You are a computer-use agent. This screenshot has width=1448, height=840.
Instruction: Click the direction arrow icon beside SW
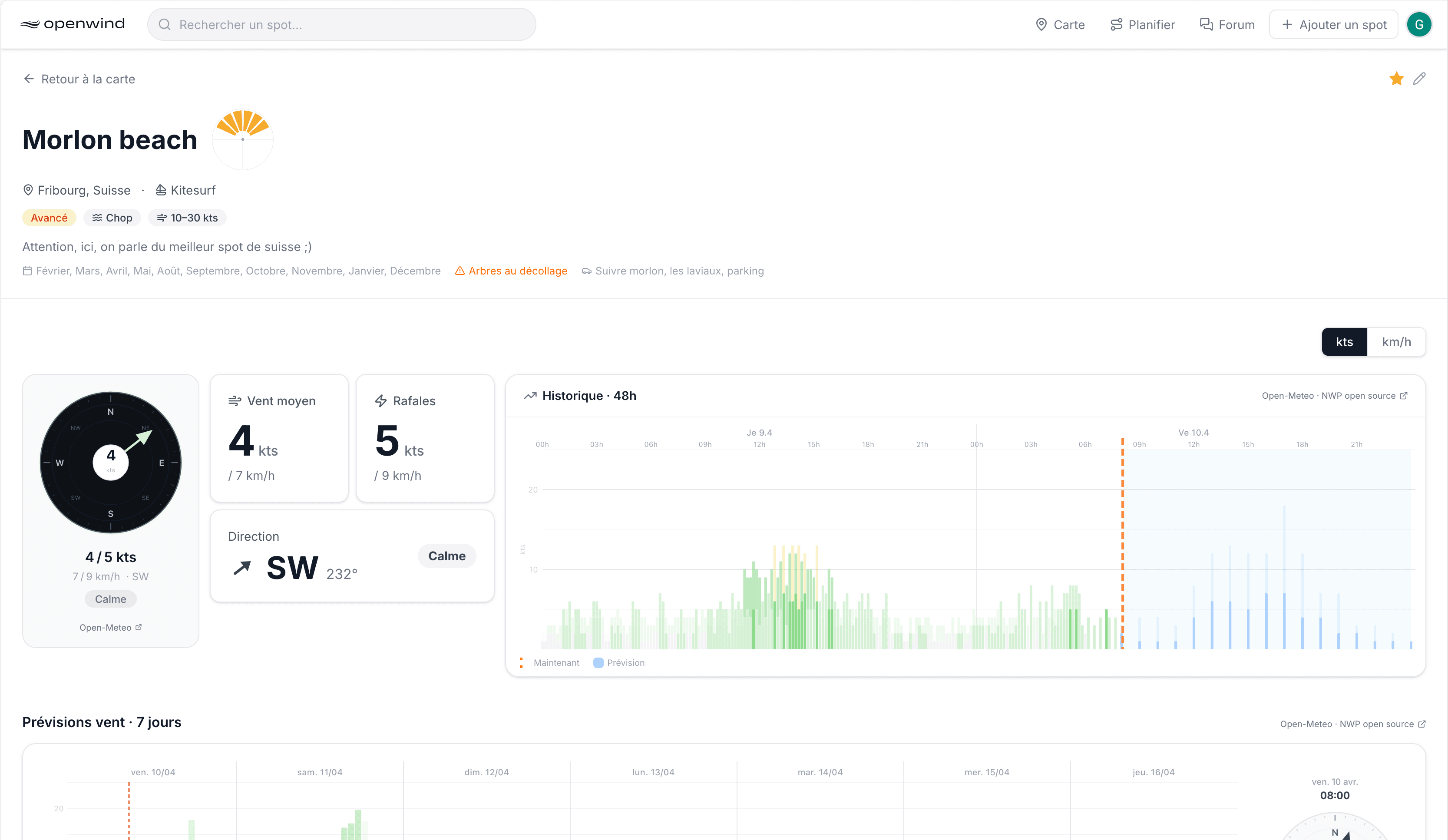coord(242,568)
